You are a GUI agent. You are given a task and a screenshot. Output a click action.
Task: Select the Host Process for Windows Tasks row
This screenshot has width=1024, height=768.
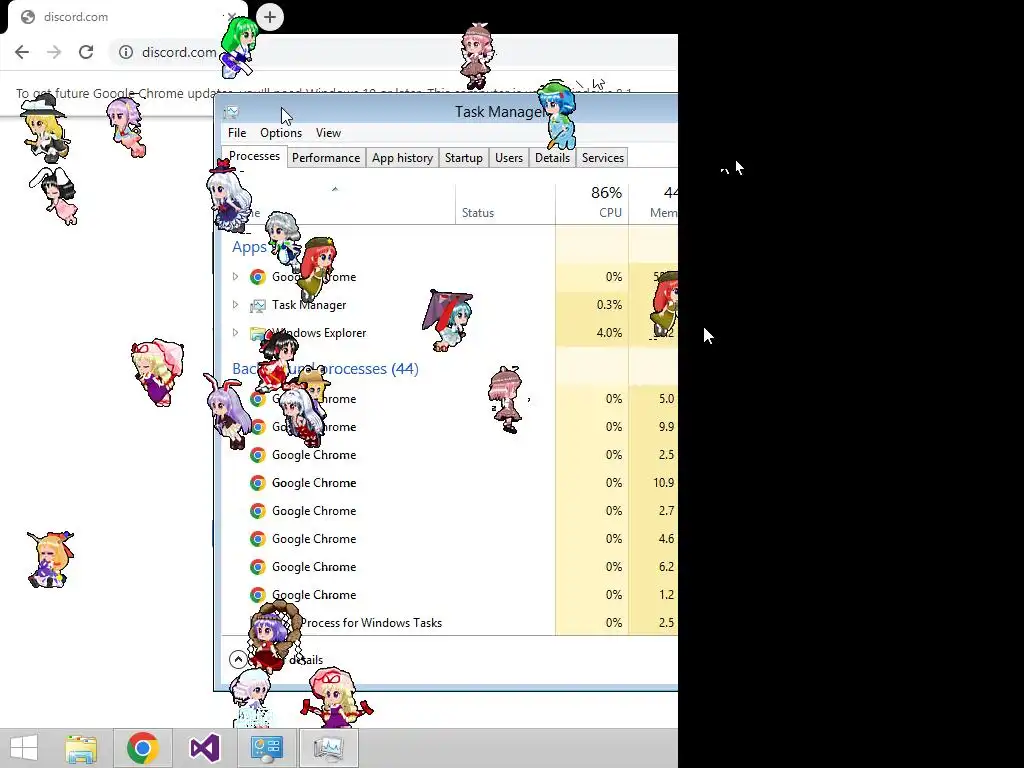[x=450, y=623]
